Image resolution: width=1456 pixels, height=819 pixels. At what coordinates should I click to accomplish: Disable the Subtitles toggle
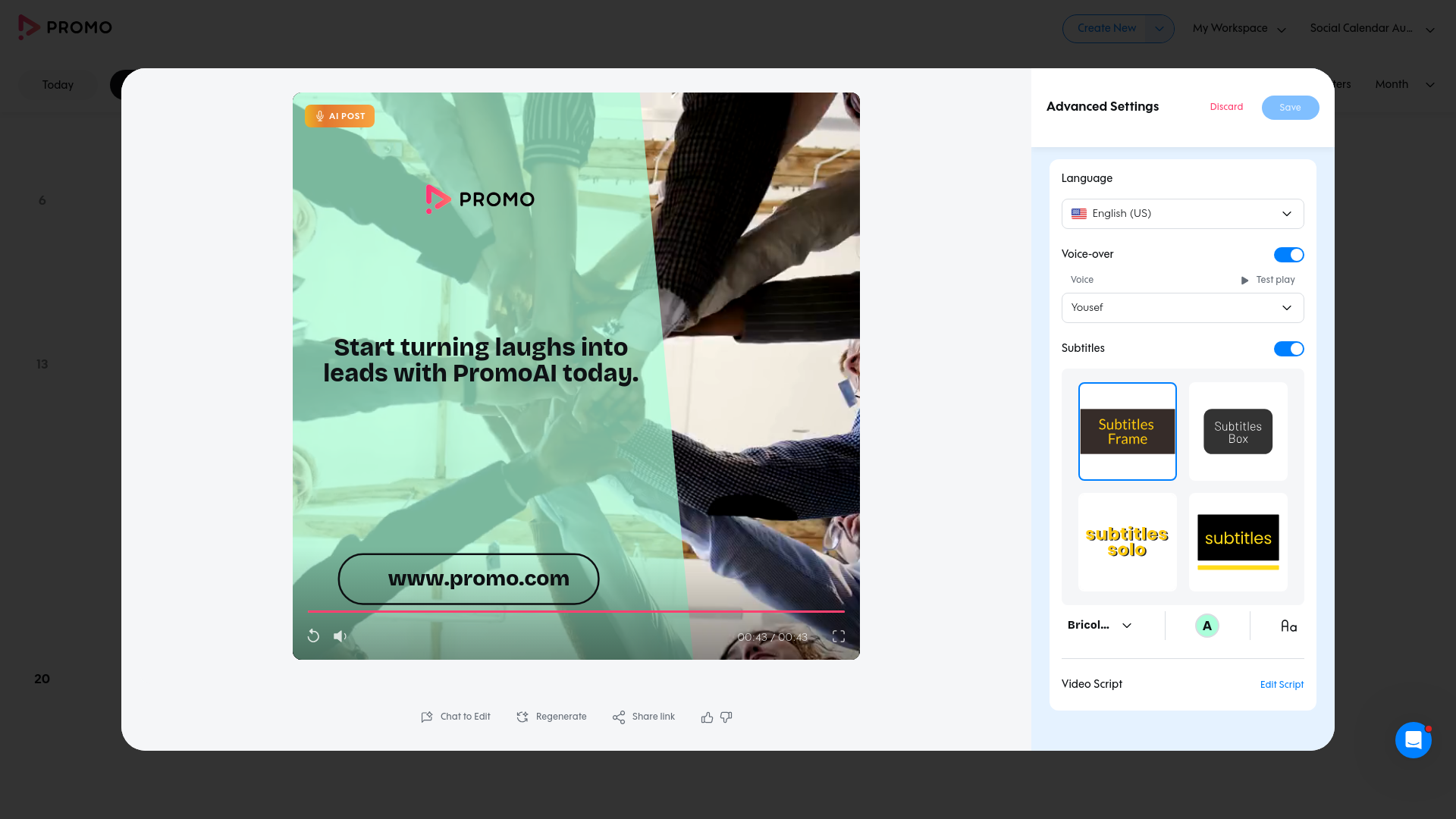point(1288,349)
